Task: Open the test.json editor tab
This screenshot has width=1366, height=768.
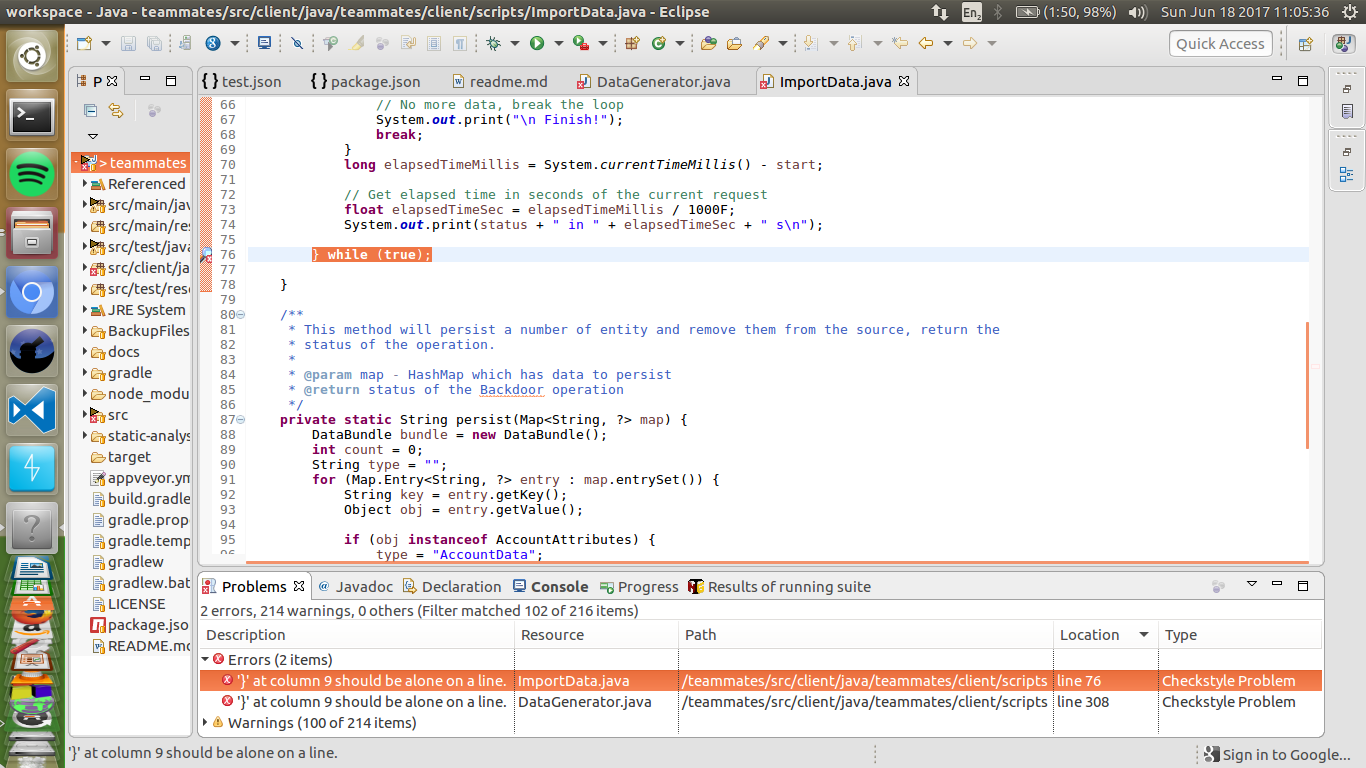Action: click(243, 82)
